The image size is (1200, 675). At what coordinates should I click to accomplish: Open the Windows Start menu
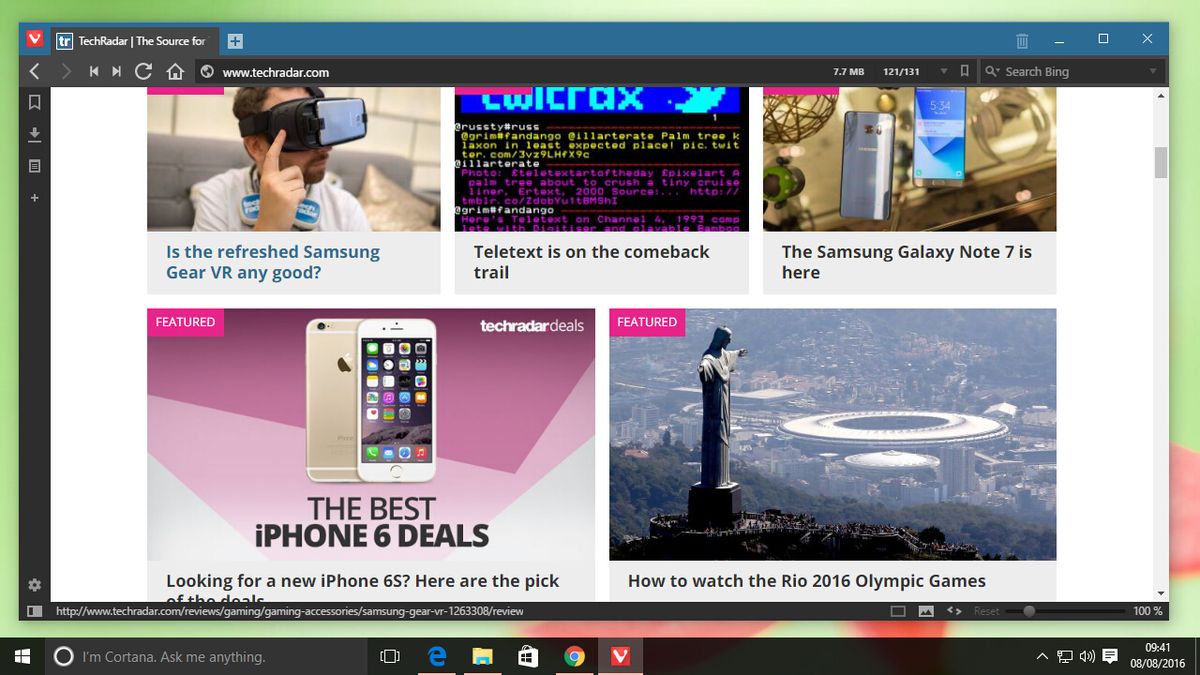(x=22, y=656)
